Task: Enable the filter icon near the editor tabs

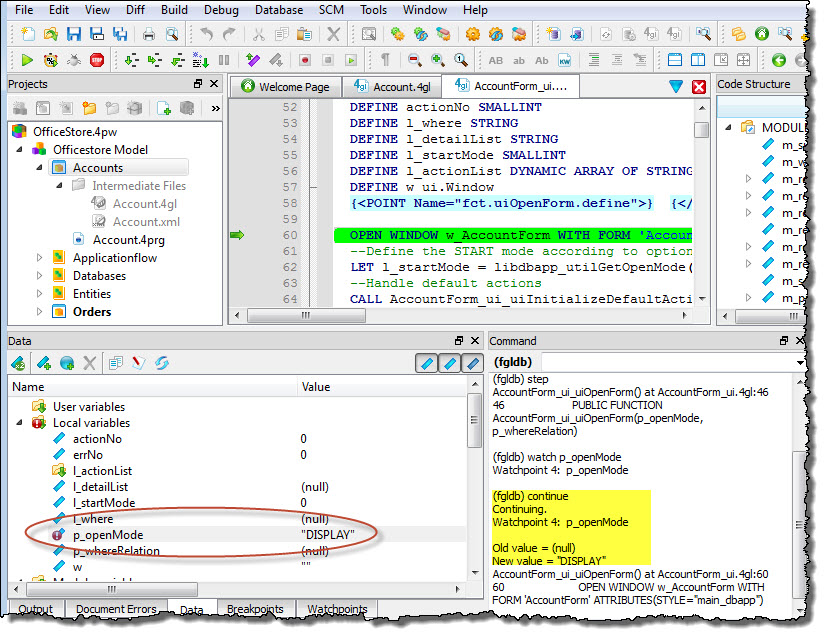Action: click(x=677, y=87)
